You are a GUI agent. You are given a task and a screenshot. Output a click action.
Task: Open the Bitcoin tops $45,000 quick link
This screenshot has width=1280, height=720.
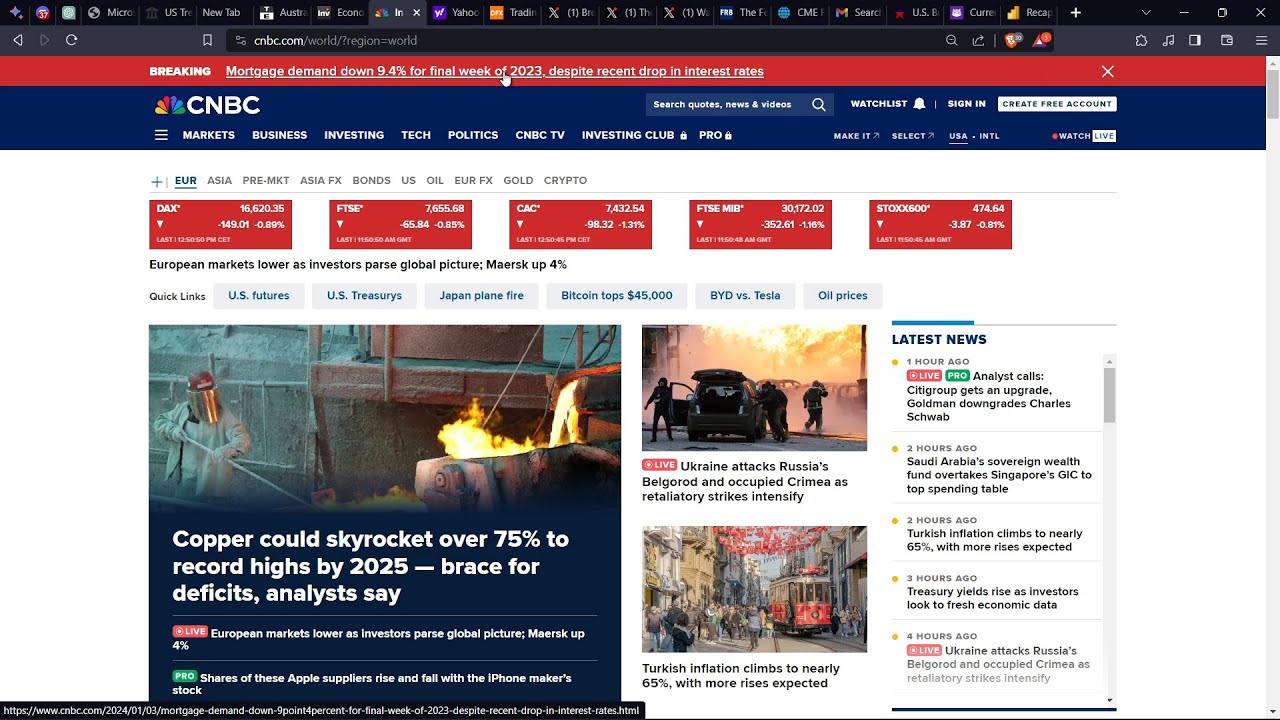(x=616, y=296)
